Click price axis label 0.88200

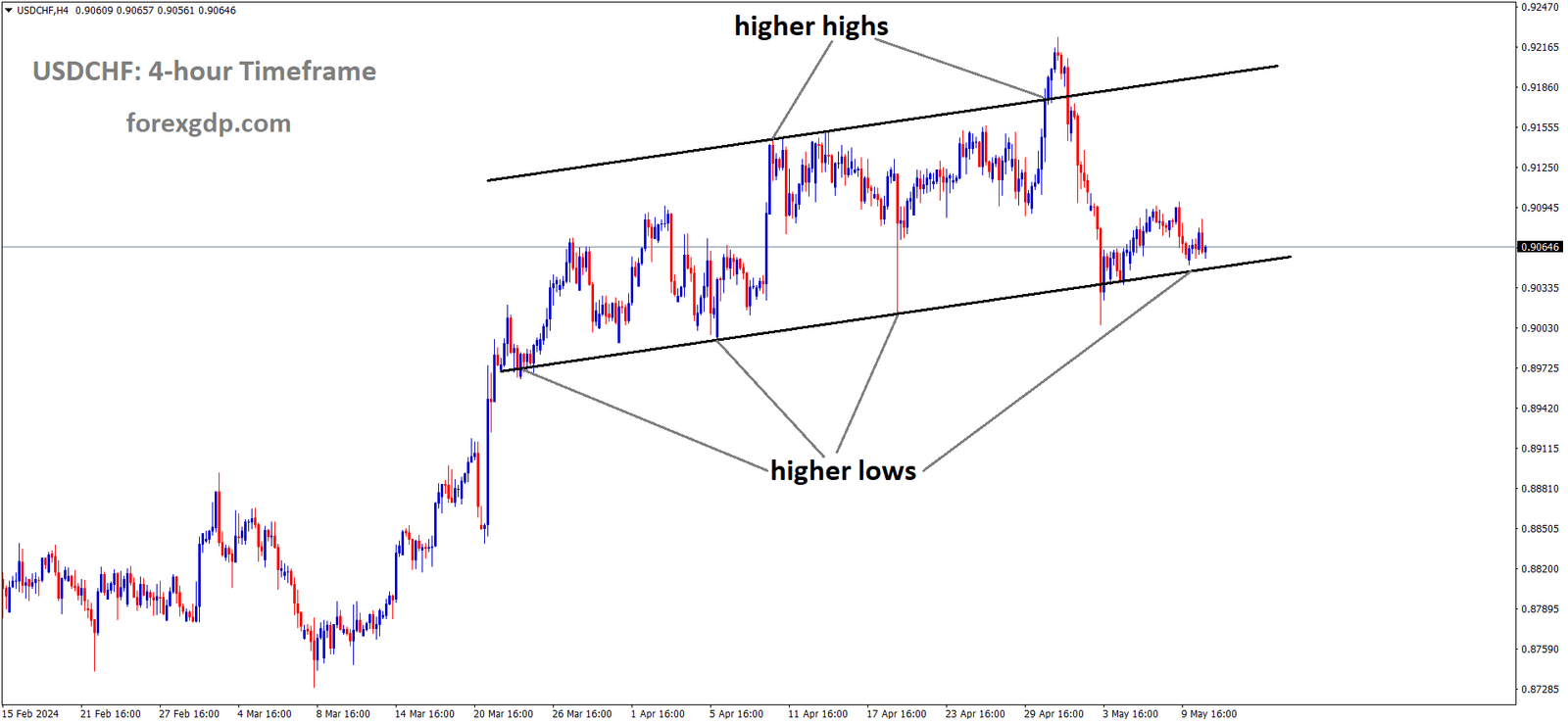[x=1540, y=569]
